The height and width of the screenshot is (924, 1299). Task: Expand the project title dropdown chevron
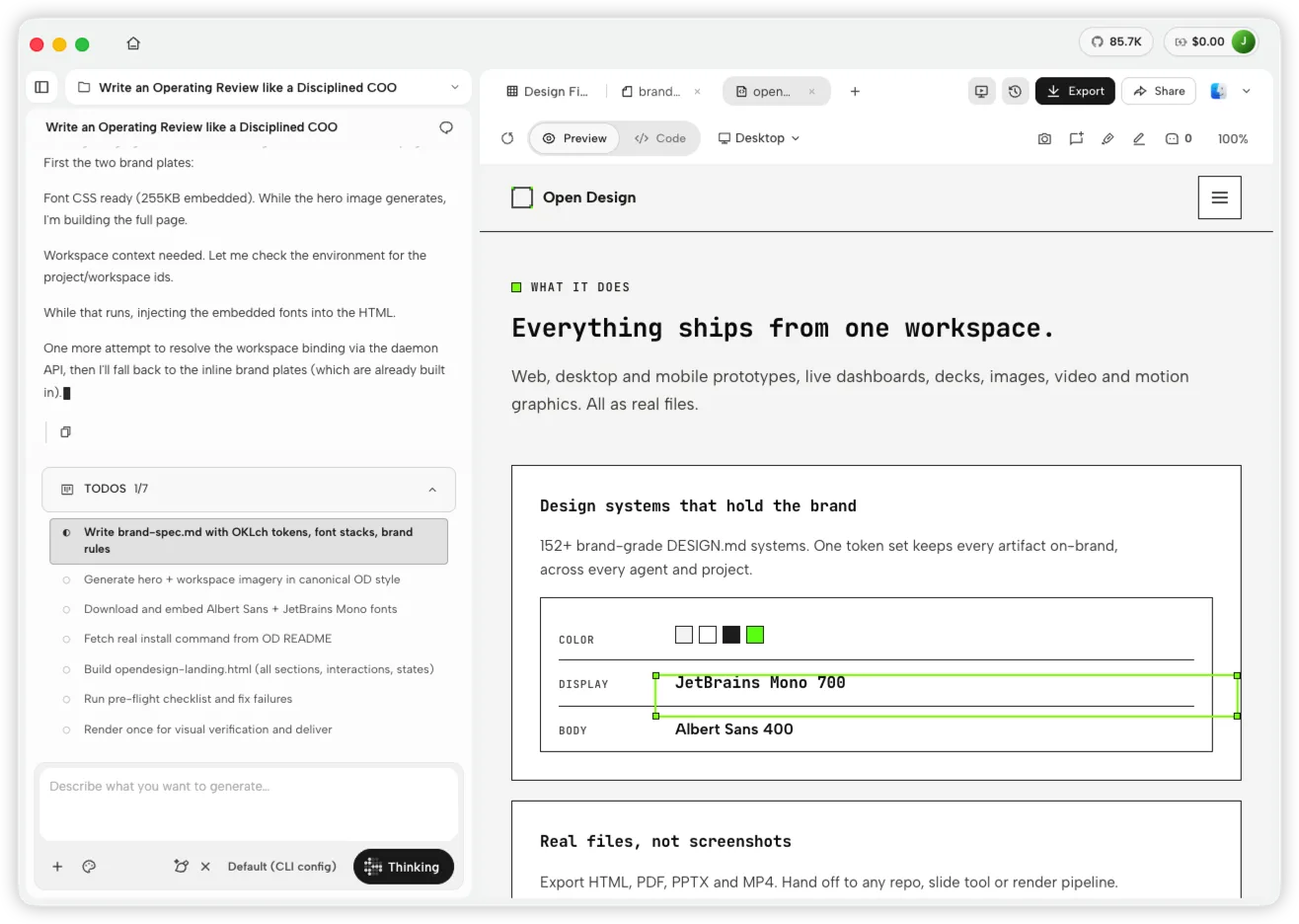[x=455, y=87]
